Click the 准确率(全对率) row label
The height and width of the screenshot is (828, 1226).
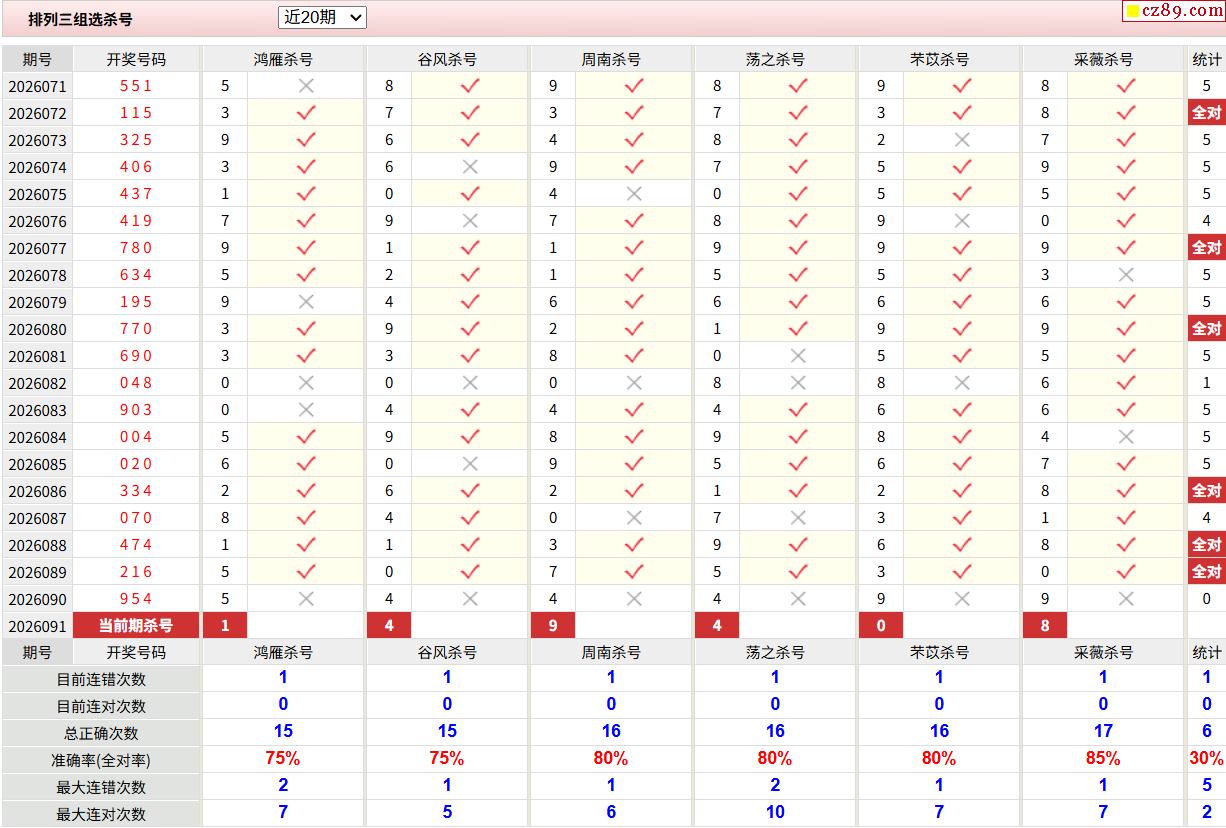coord(101,759)
